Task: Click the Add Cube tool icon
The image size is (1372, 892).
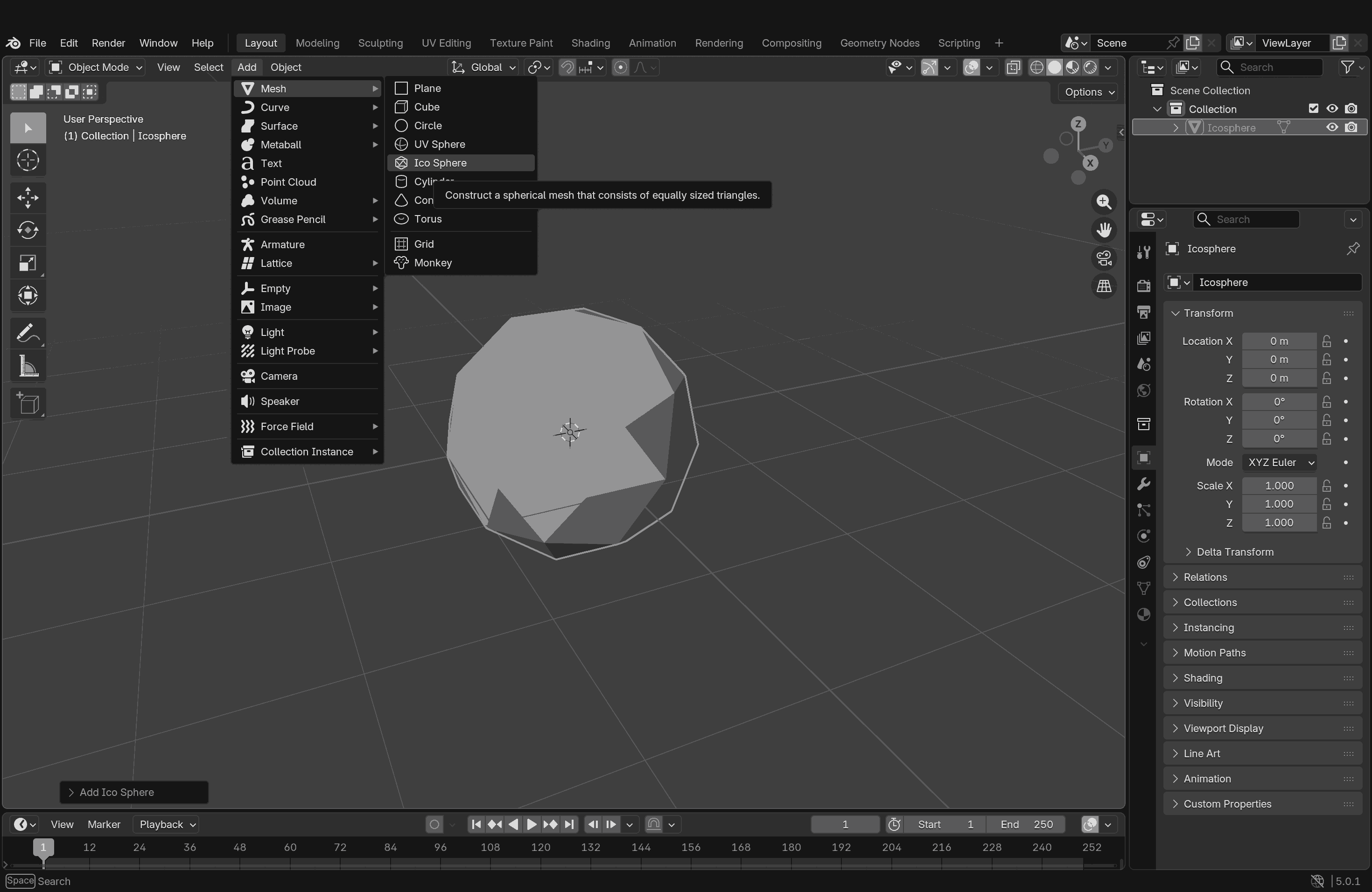Action: (x=28, y=404)
